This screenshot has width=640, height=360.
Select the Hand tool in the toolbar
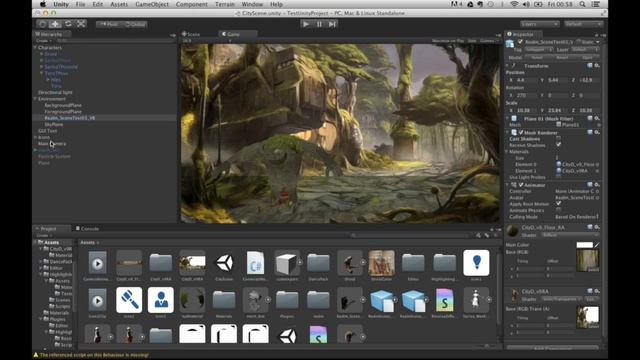coord(42,24)
